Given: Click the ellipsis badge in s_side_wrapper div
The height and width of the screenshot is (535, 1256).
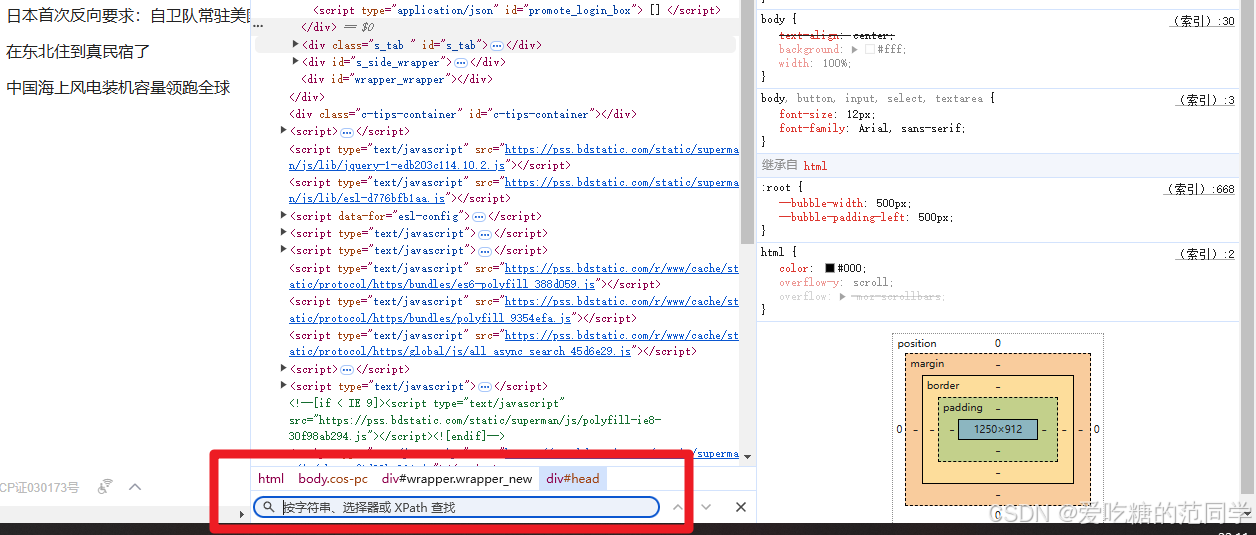Looking at the screenshot, I should pos(461,62).
